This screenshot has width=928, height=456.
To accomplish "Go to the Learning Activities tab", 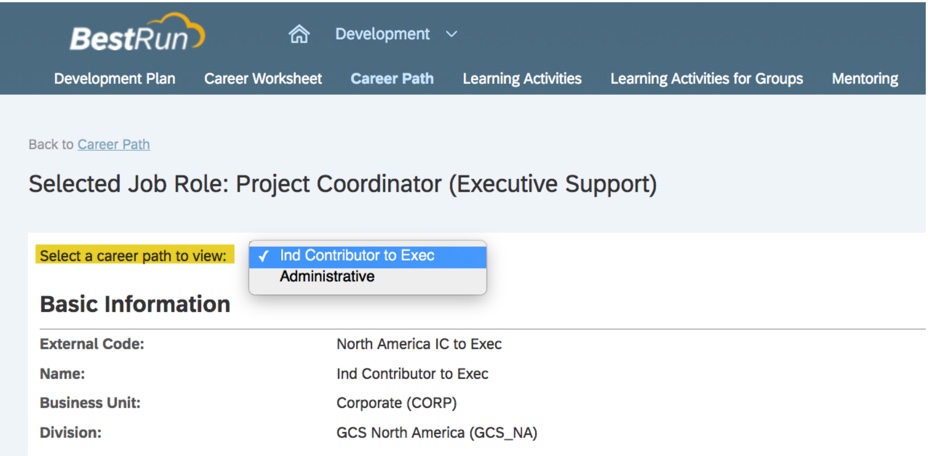I will tap(521, 78).
